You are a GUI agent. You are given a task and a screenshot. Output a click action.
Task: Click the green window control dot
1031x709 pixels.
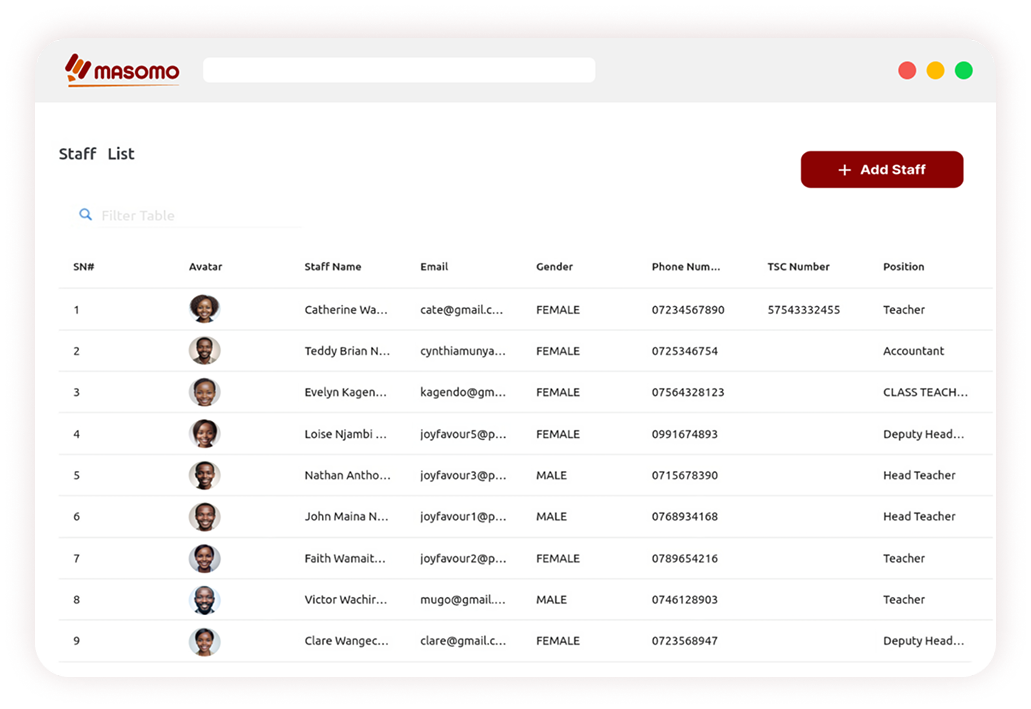[963, 70]
